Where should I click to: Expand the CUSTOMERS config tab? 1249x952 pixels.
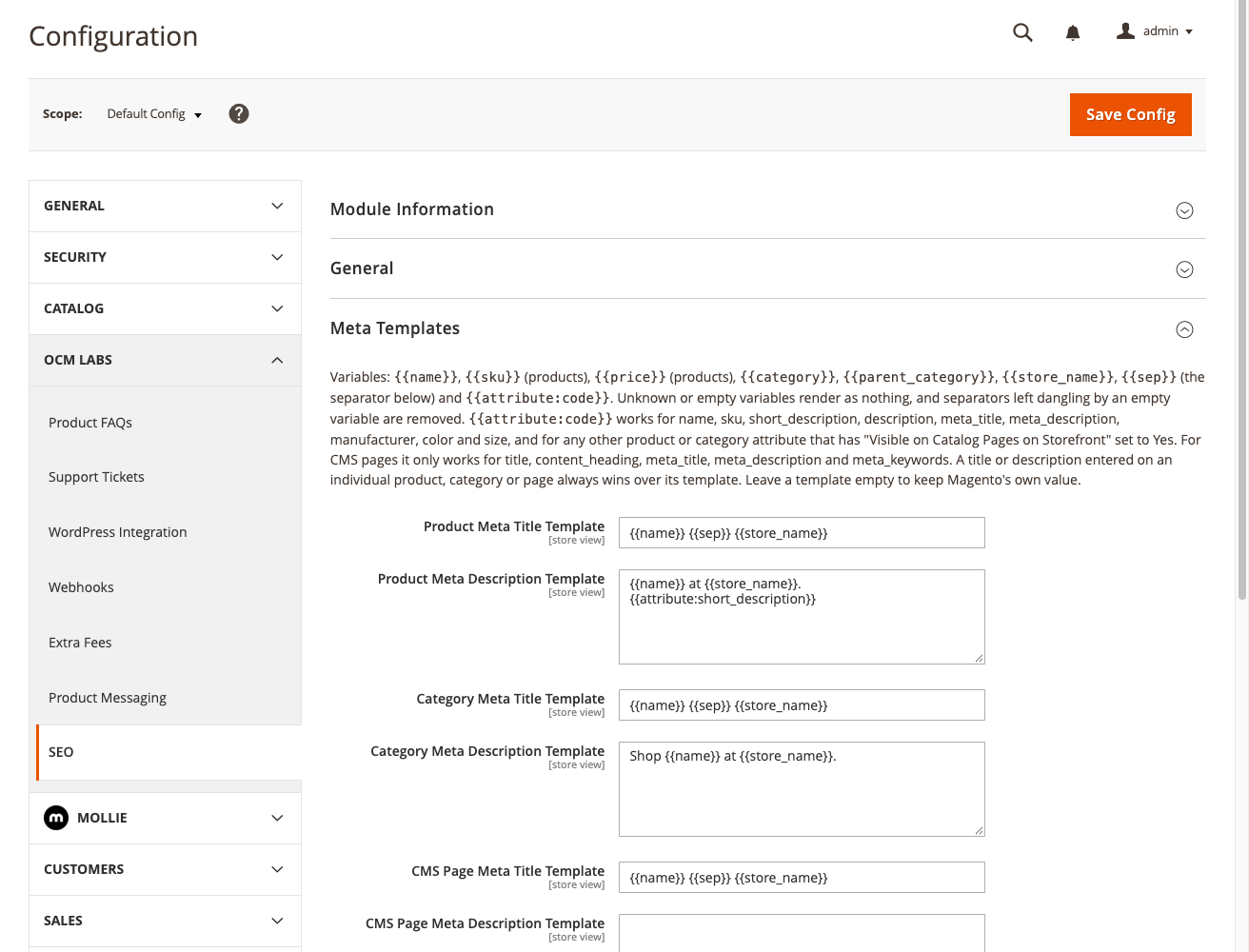165,869
